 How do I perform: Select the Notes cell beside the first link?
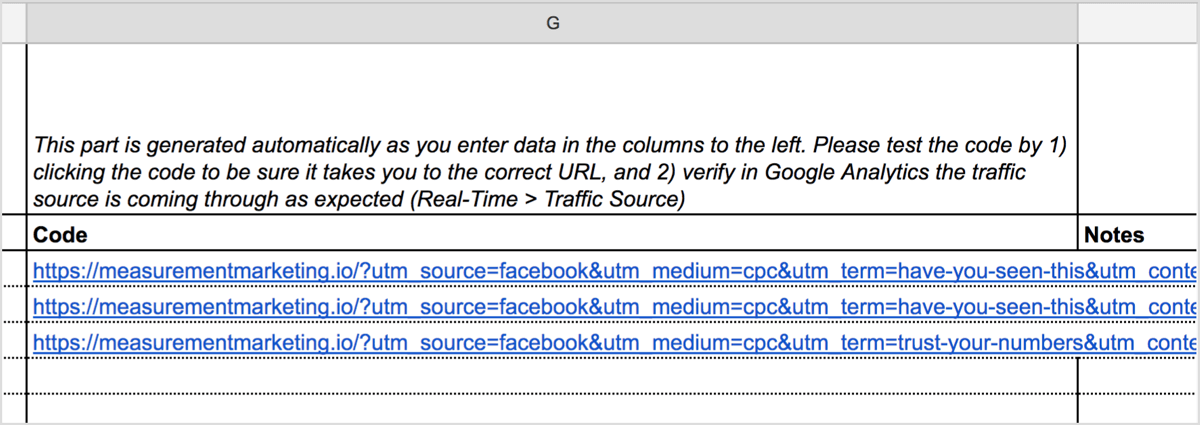(1137, 269)
